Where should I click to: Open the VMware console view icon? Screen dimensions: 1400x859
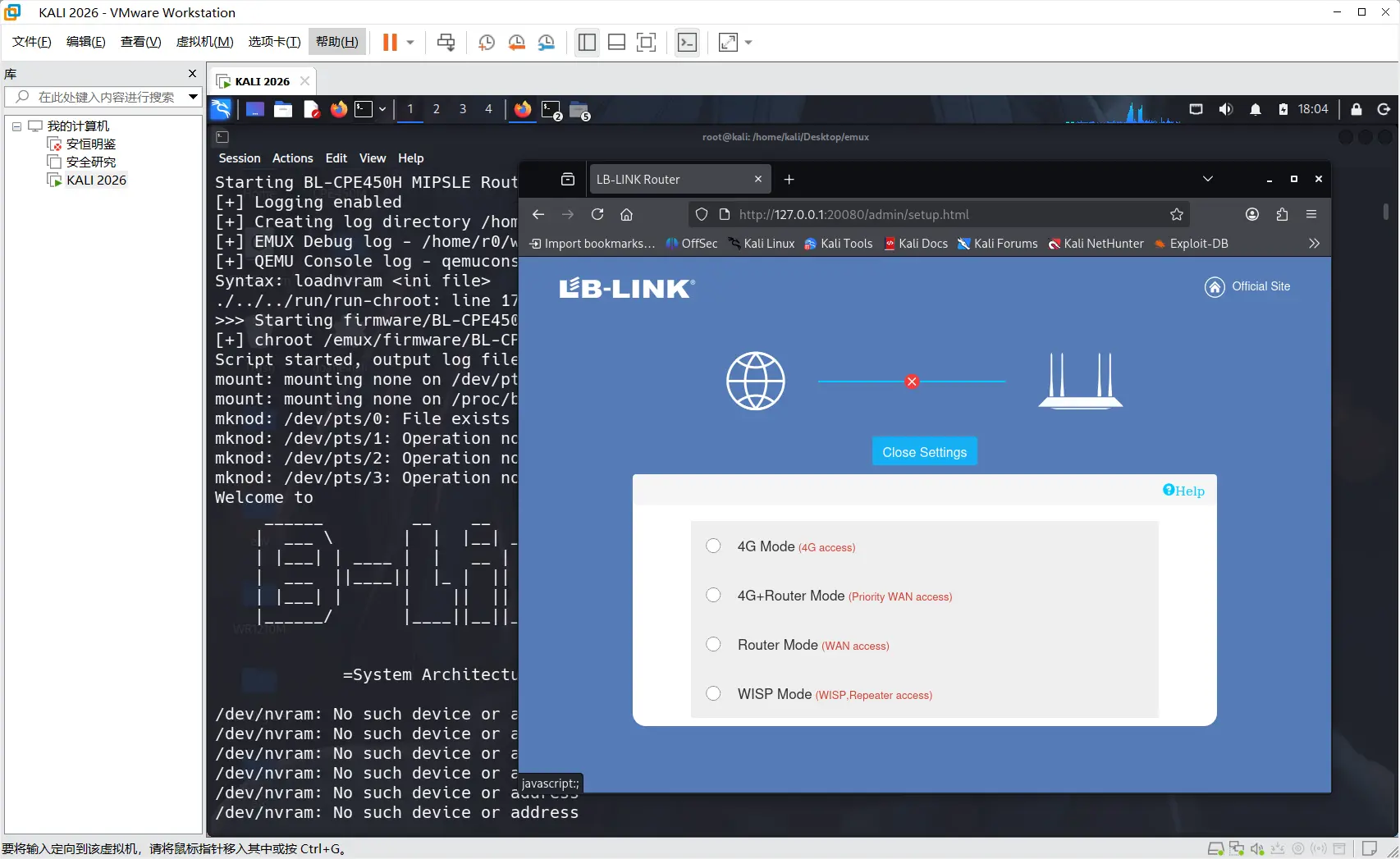pos(688,43)
